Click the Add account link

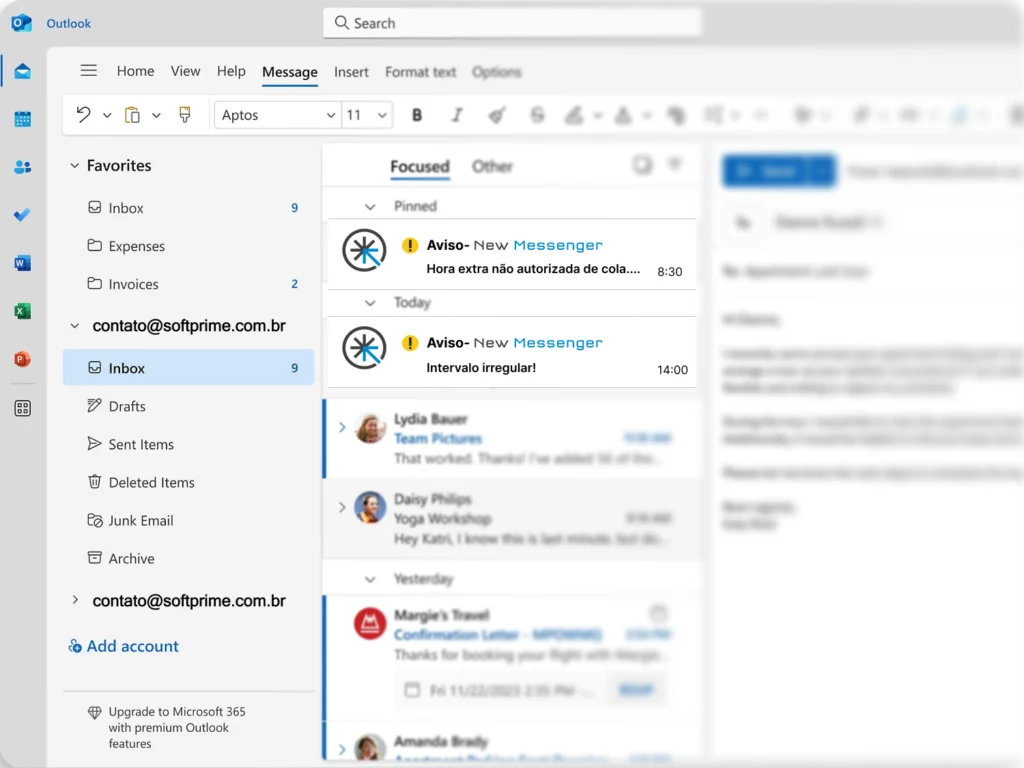132,646
